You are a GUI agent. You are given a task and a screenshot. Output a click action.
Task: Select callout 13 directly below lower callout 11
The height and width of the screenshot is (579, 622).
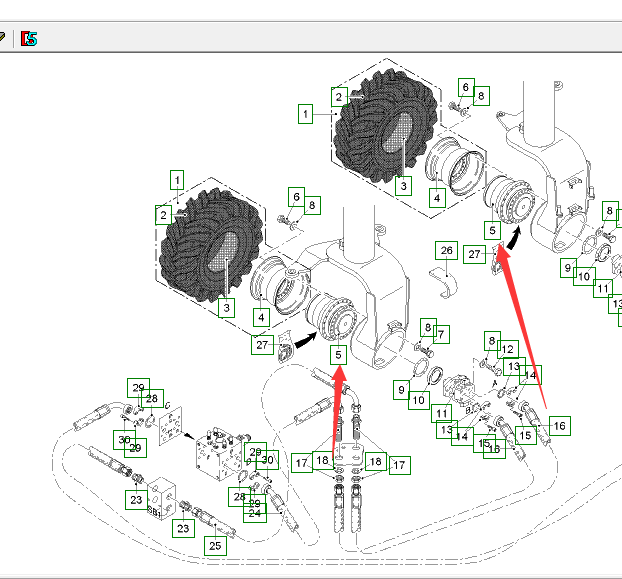447,429
